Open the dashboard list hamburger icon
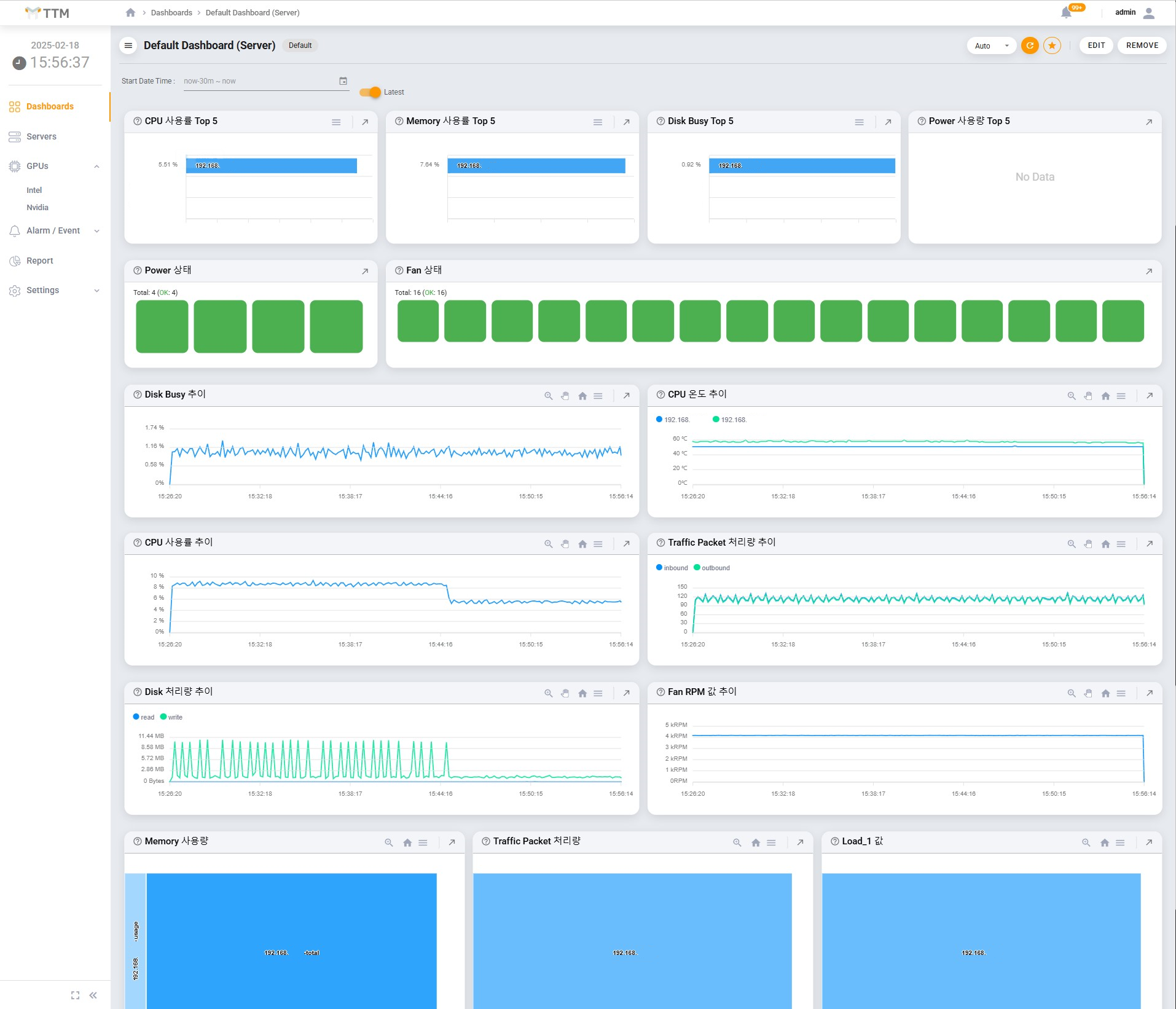The image size is (1176, 1009). coord(128,45)
